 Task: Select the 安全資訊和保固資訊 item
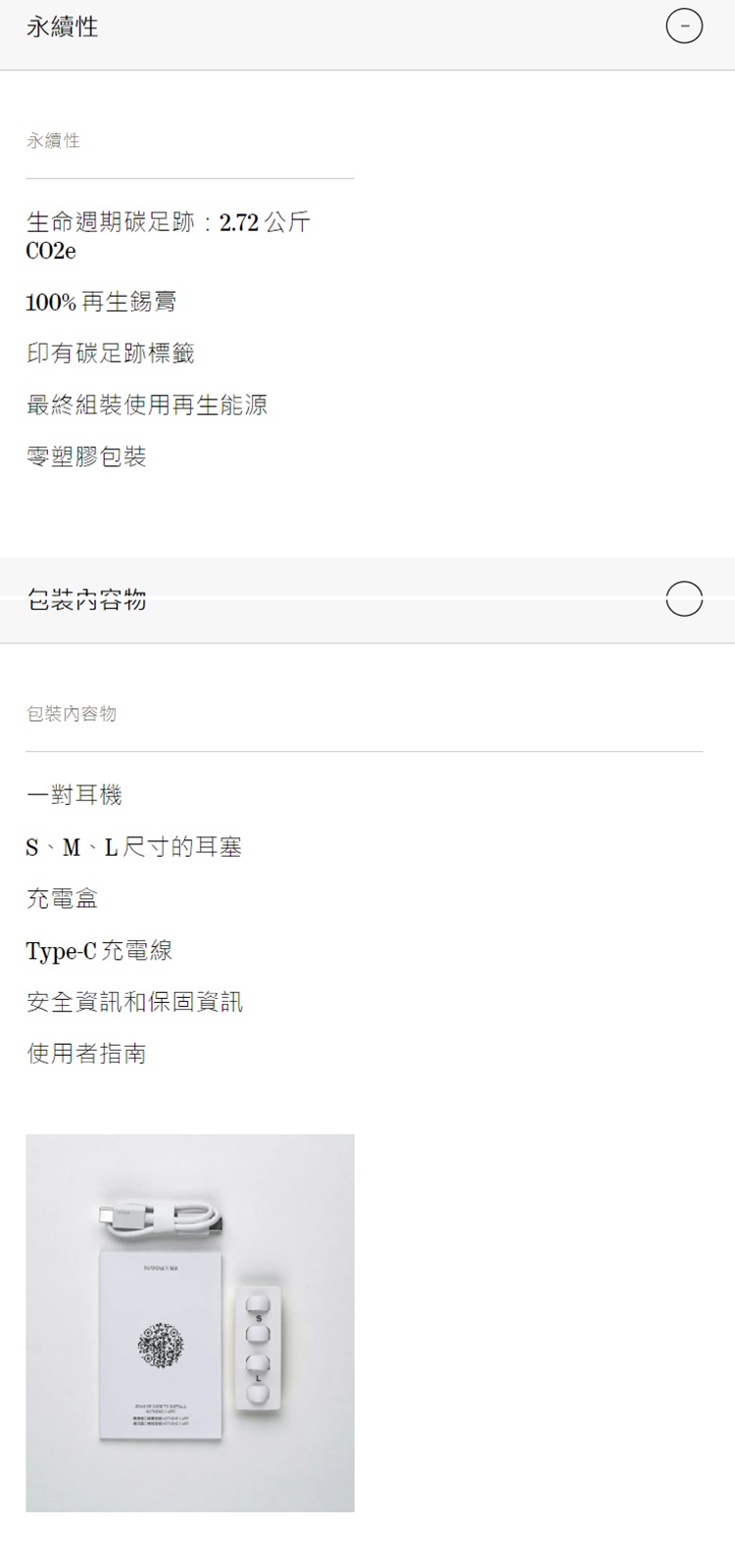[x=135, y=1002]
